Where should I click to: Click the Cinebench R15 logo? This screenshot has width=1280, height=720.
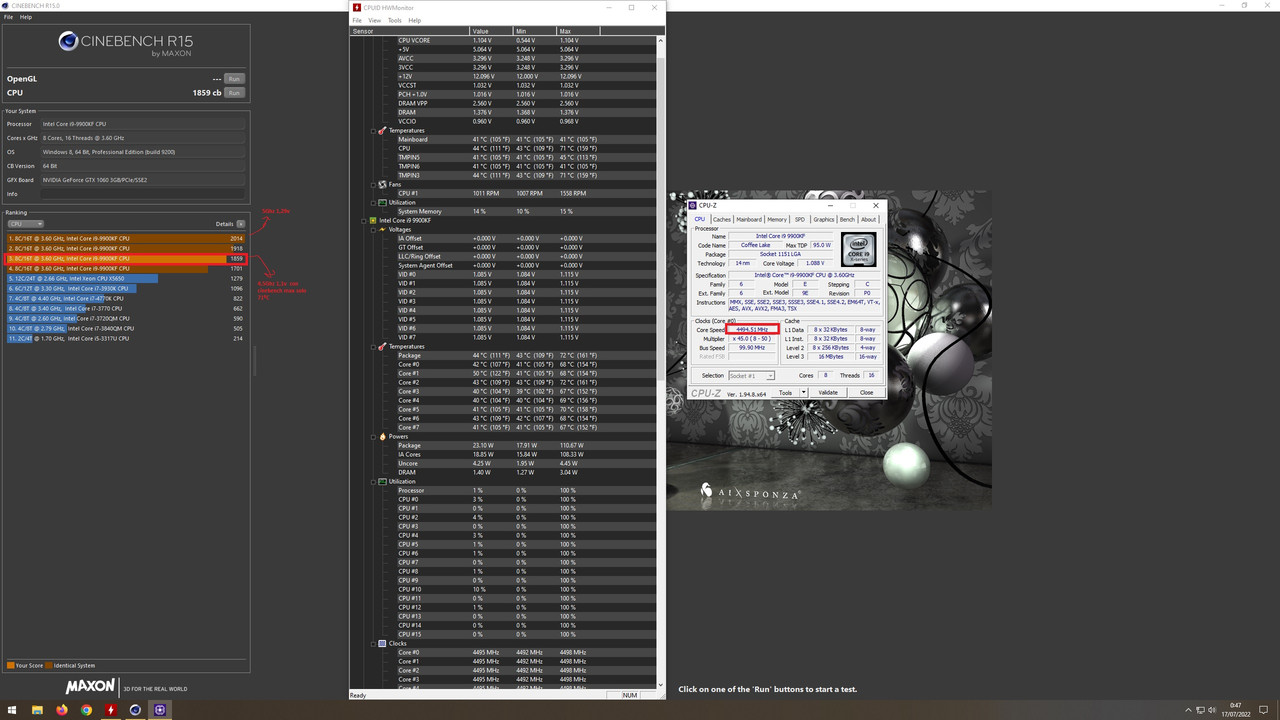[x=125, y=43]
